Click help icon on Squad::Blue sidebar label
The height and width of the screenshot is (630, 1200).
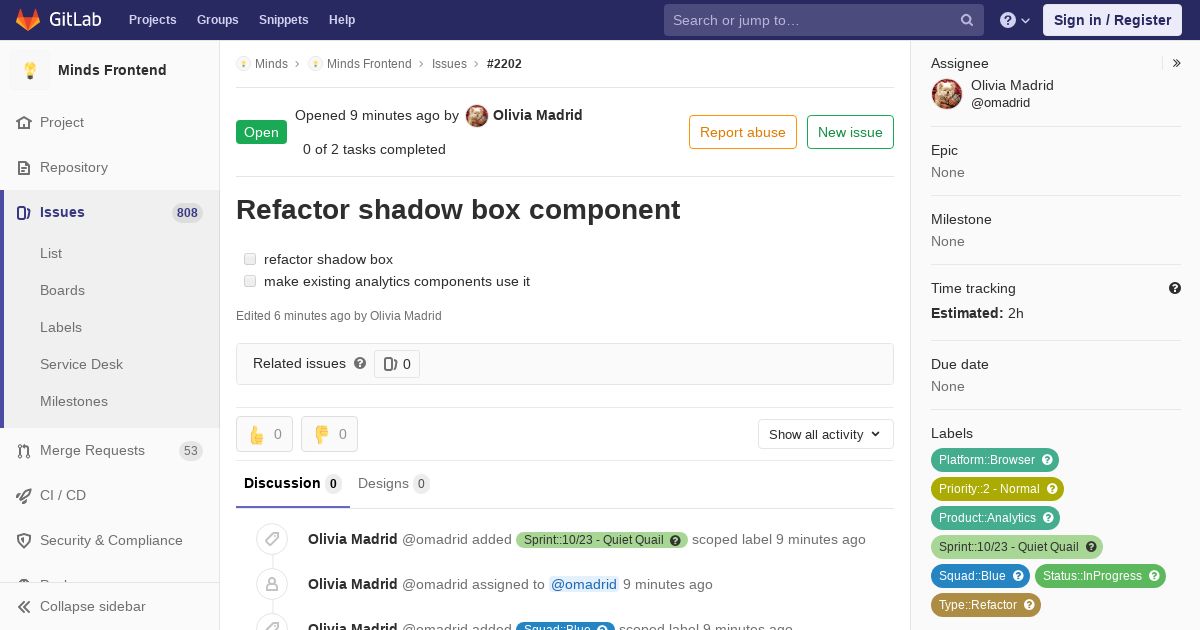click(x=1019, y=576)
